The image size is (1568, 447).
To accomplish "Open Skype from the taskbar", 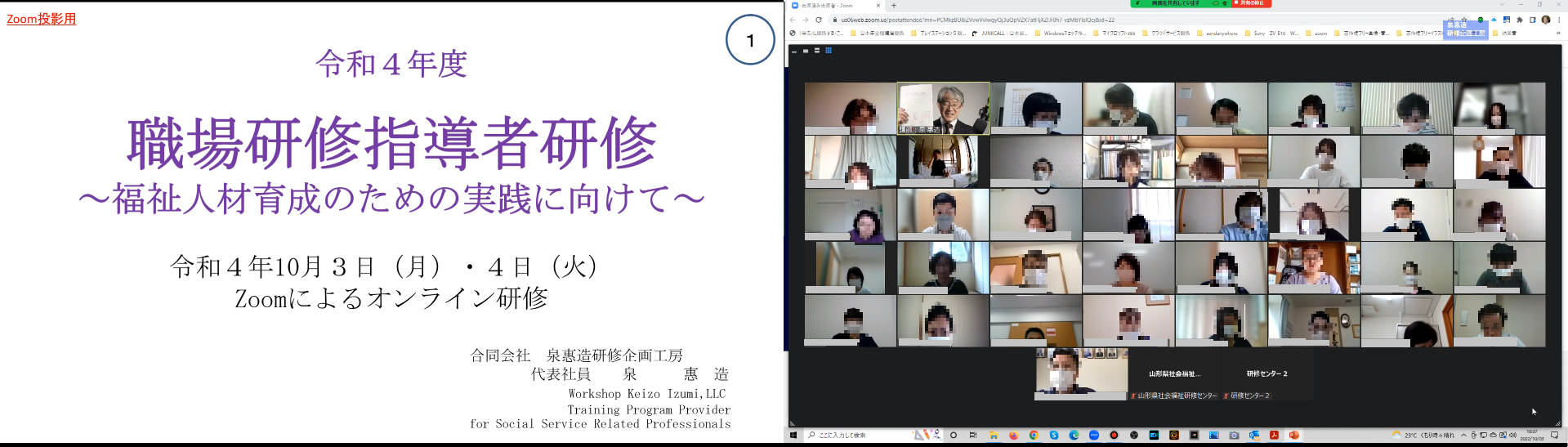I will click(1054, 435).
